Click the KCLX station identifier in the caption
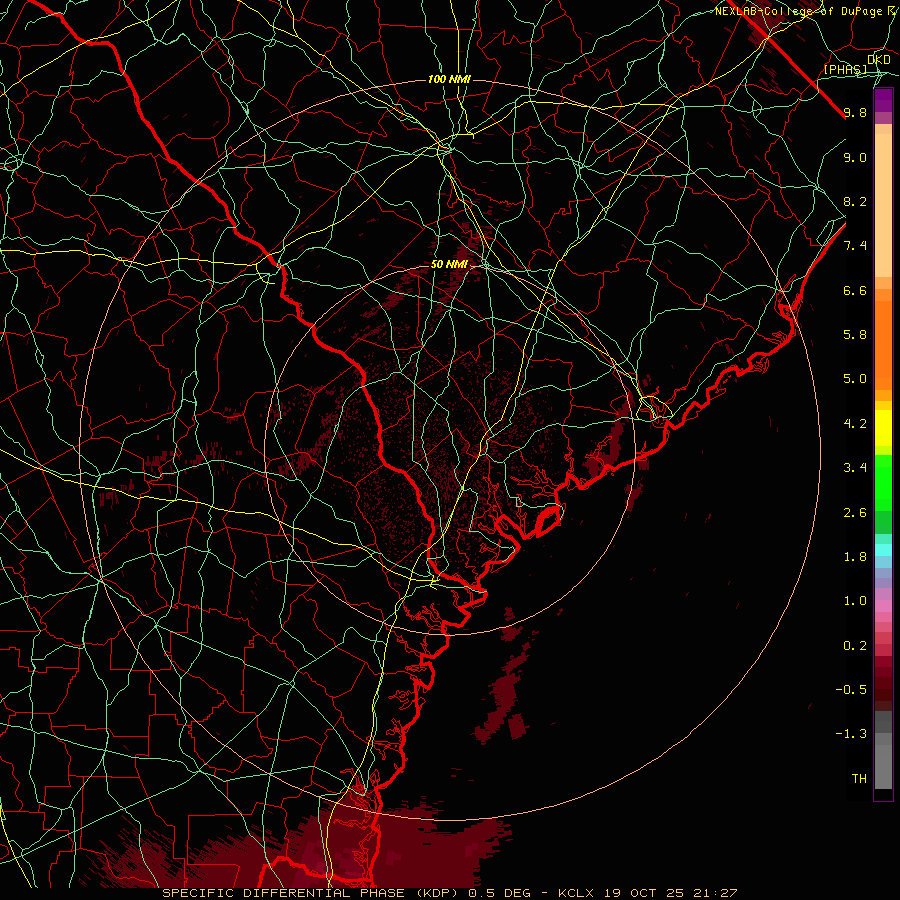Image resolution: width=900 pixels, height=900 pixels. (x=576, y=893)
